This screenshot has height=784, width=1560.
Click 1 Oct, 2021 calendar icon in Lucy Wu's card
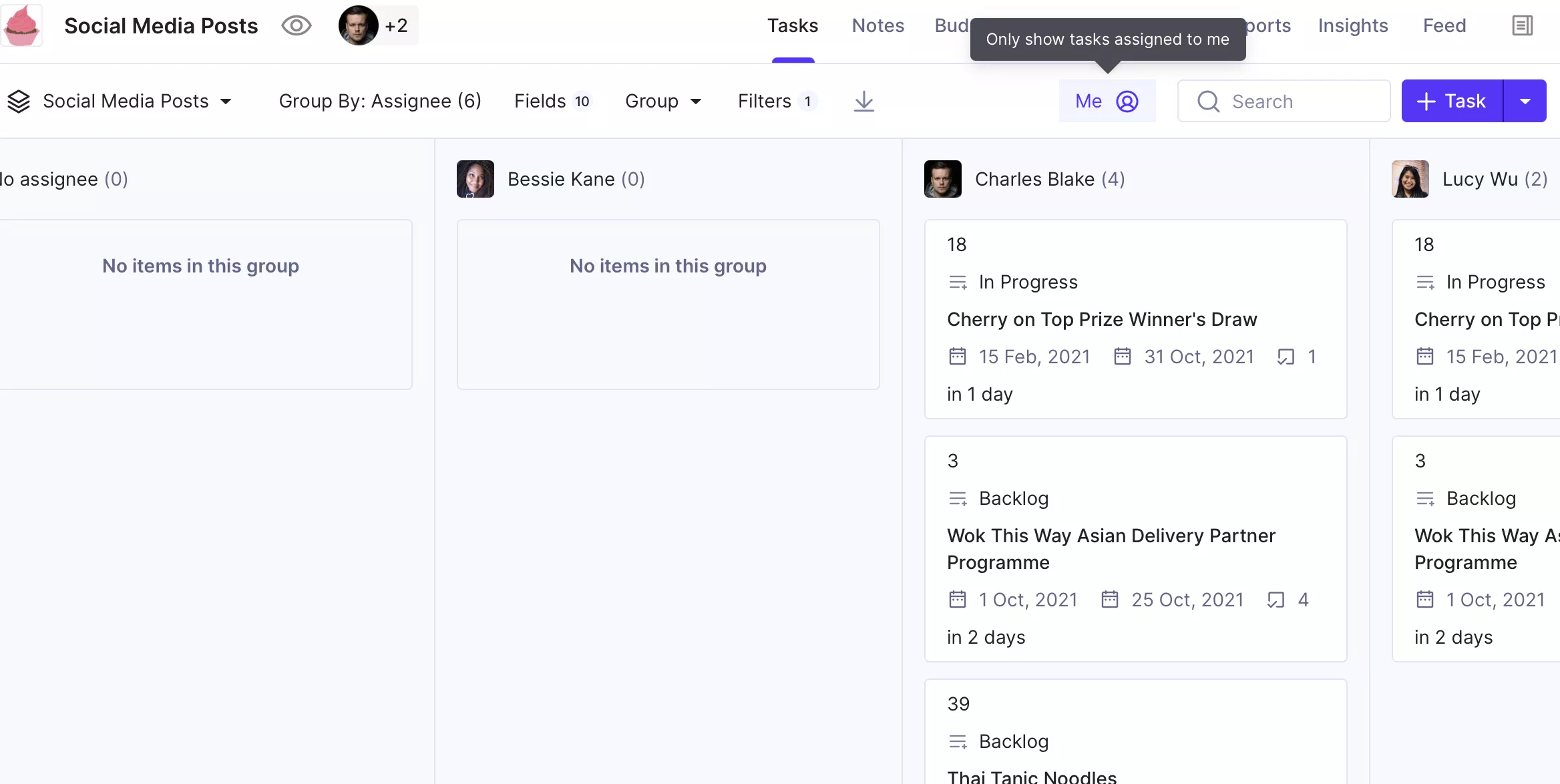coord(1425,600)
